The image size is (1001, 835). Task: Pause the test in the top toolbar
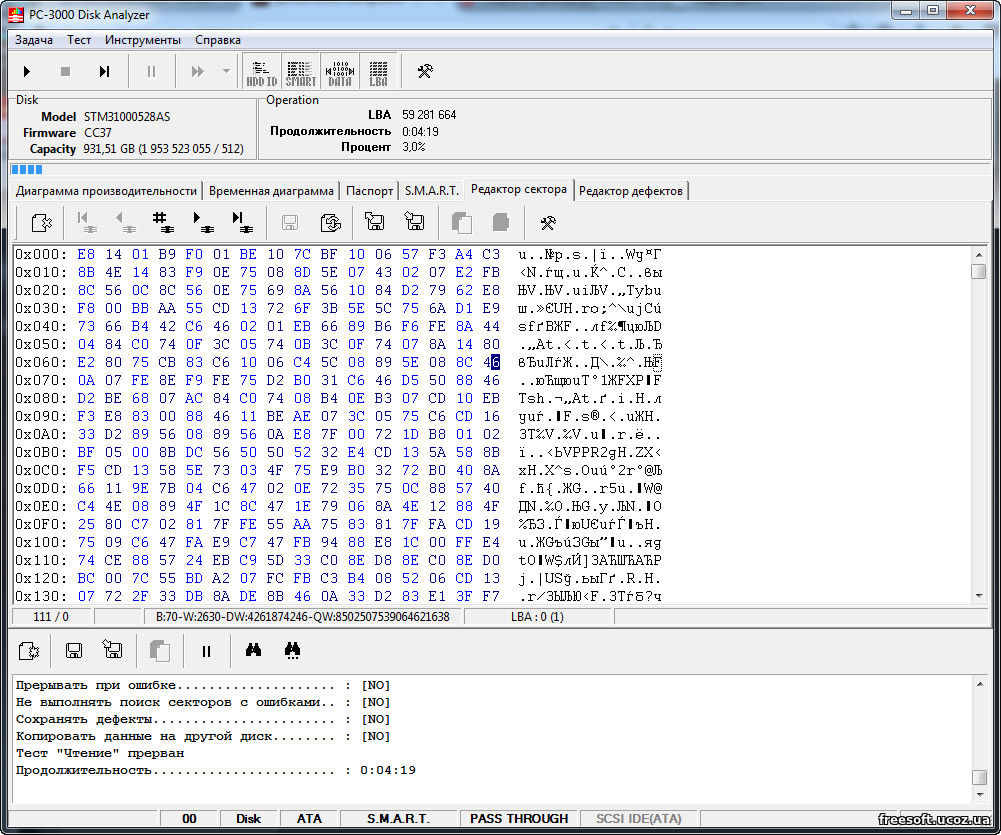coord(151,71)
